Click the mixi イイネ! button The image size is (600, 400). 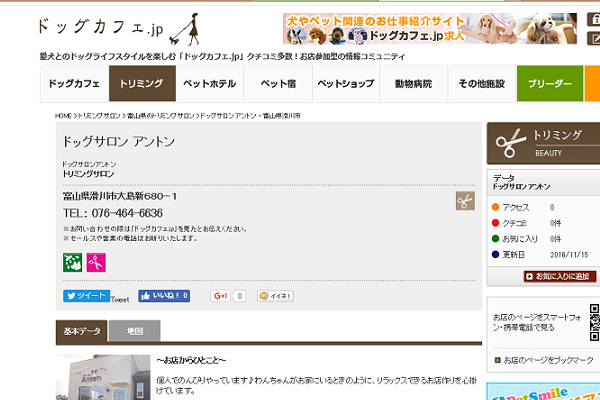pos(276,296)
